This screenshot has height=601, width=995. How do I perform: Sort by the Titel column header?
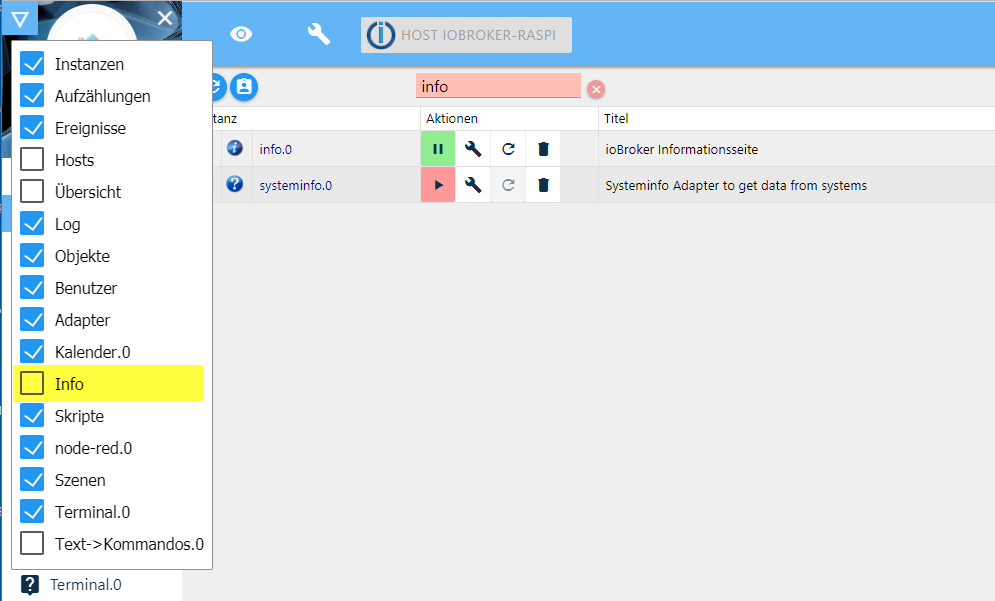(617, 118)
